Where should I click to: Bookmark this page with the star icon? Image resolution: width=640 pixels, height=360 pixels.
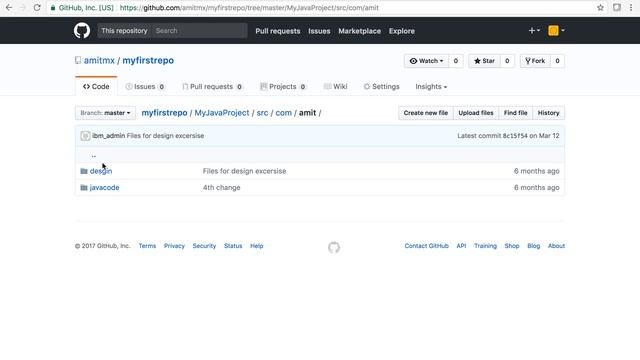(x=600, y=8)
